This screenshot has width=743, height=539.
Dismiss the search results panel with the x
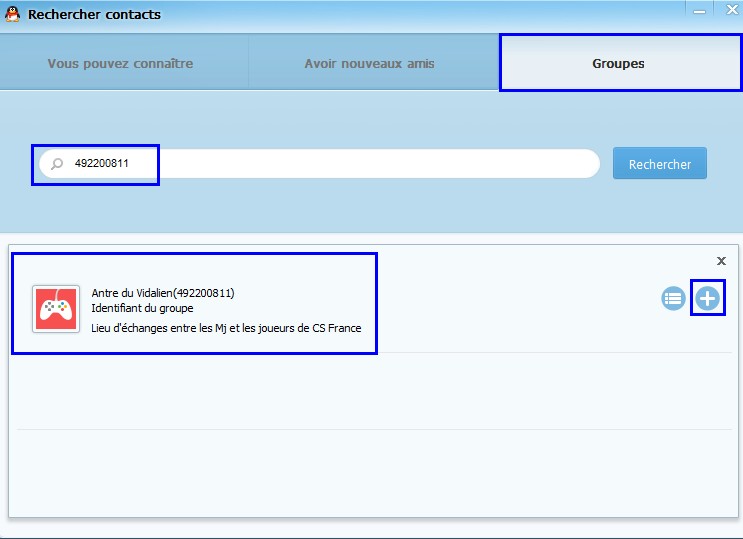click(x=721, y=261)
